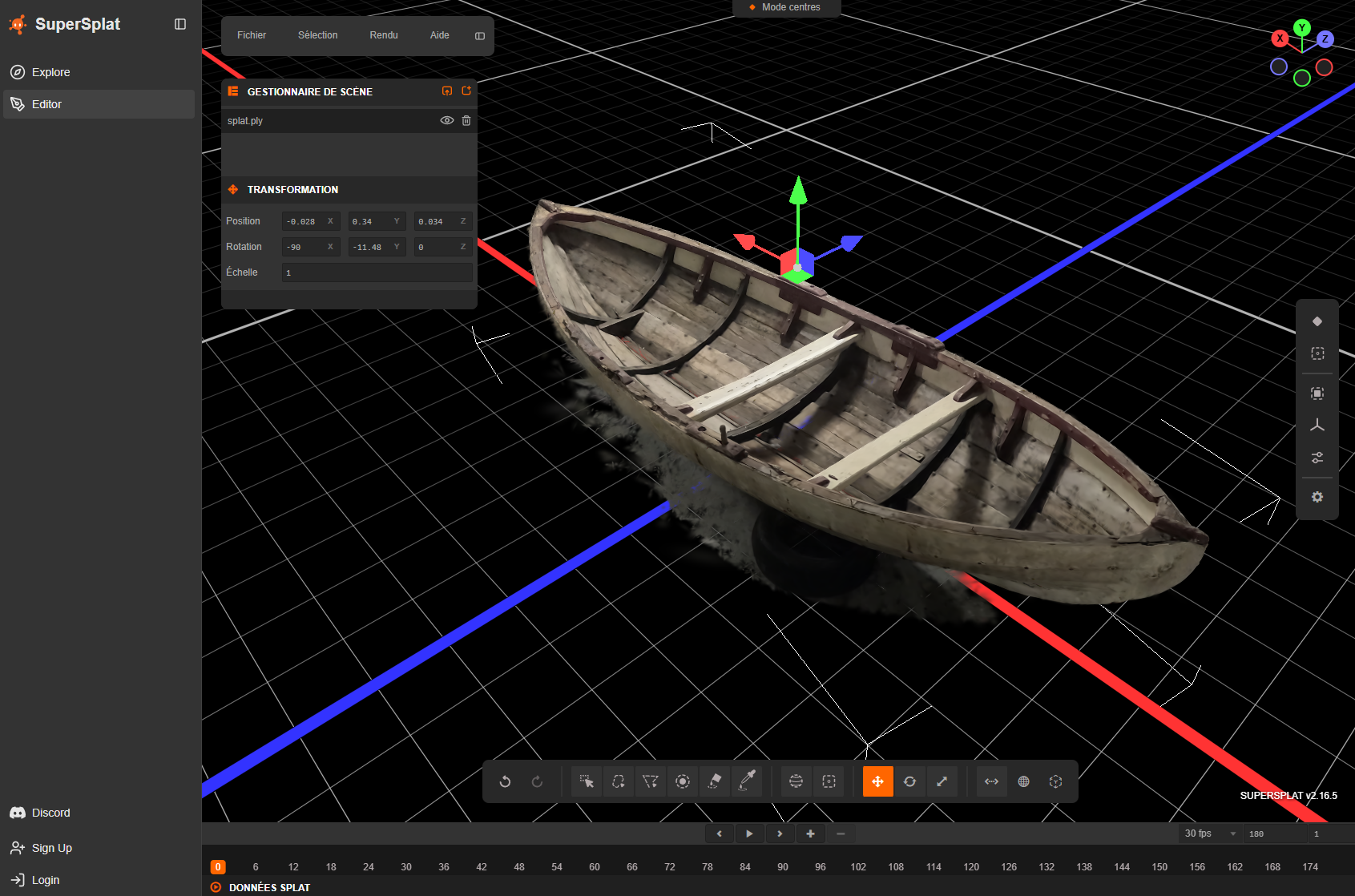Toggle the world grid globe icon
Viewport: 1355px width, 896px height.
coord(1023,781)
